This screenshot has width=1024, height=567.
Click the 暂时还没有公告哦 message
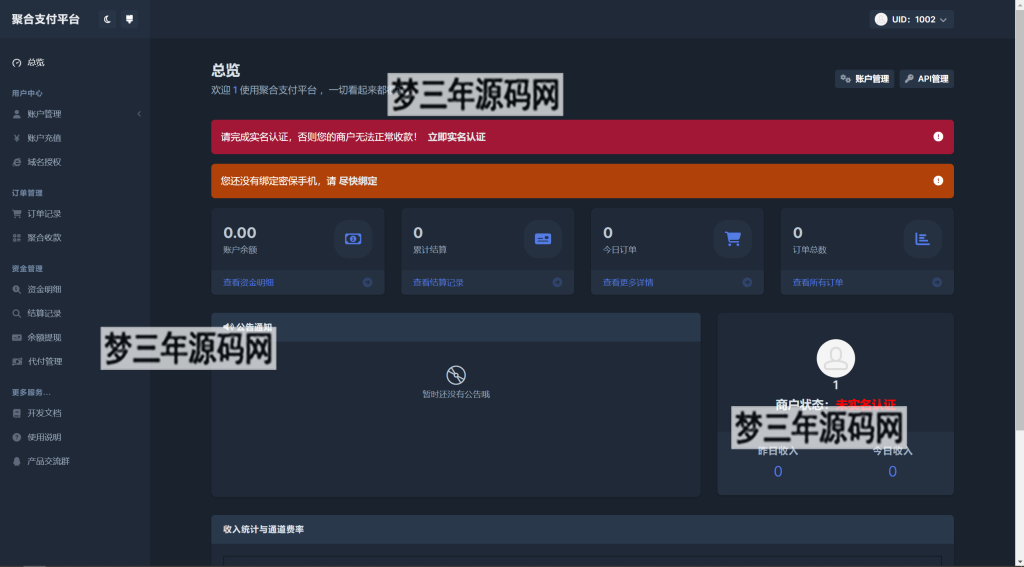coord(456,395)
